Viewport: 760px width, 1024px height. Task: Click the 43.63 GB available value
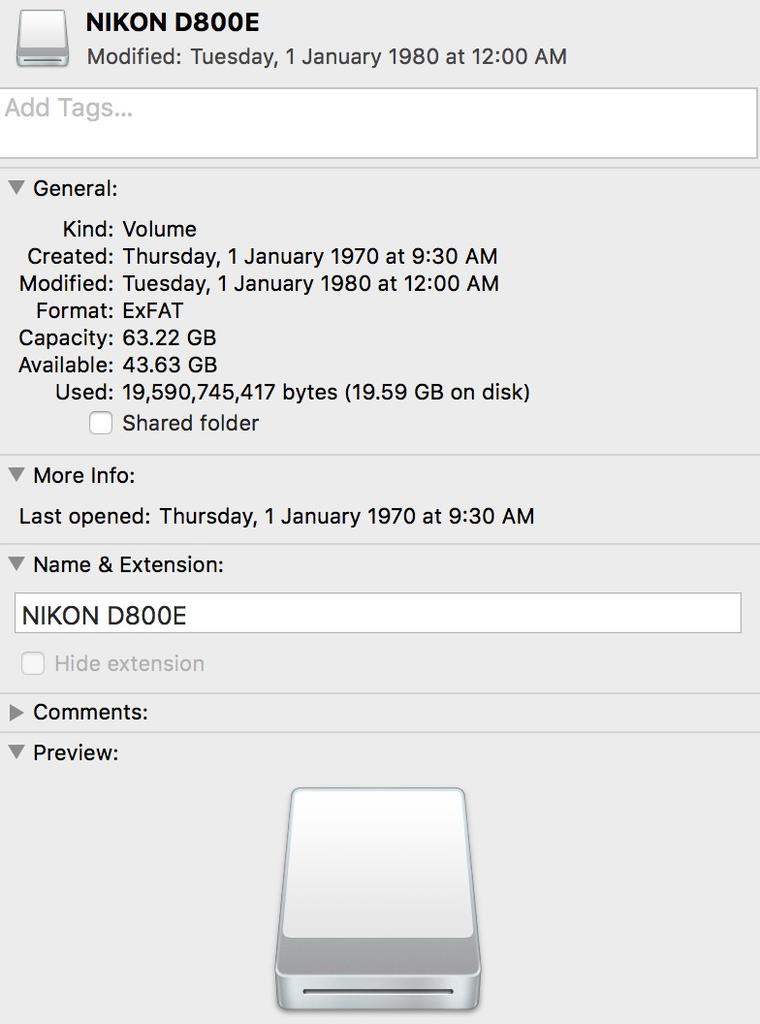[x=169, y=365]
